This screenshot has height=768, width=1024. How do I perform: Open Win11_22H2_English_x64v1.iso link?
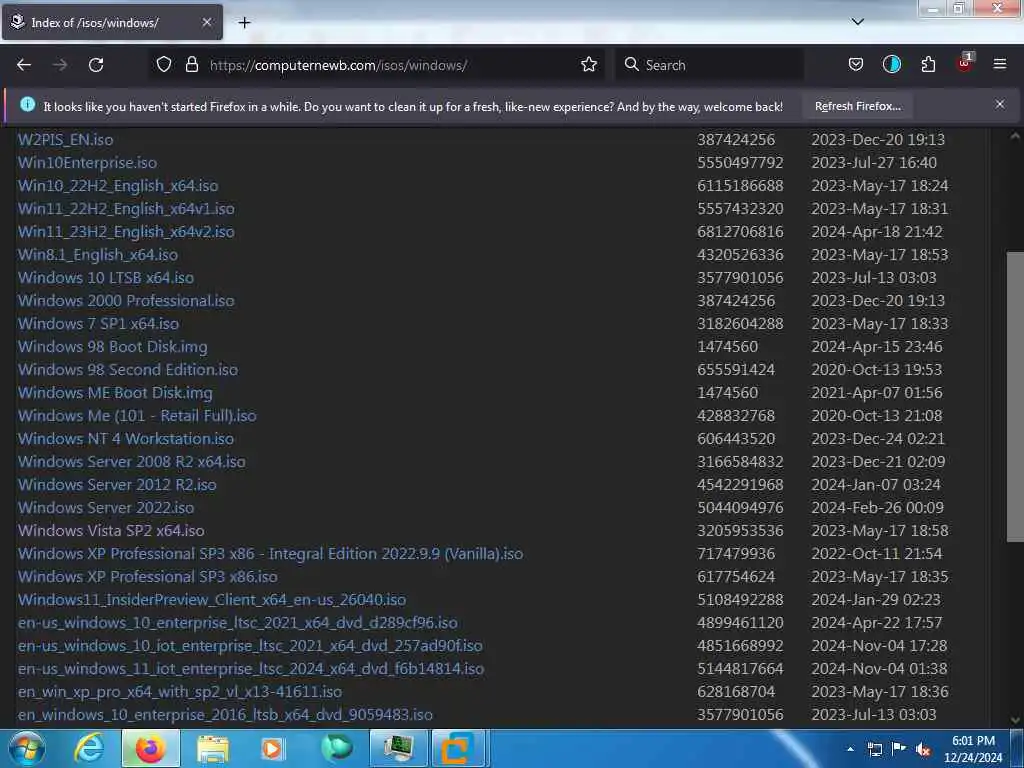click(126, 208)
